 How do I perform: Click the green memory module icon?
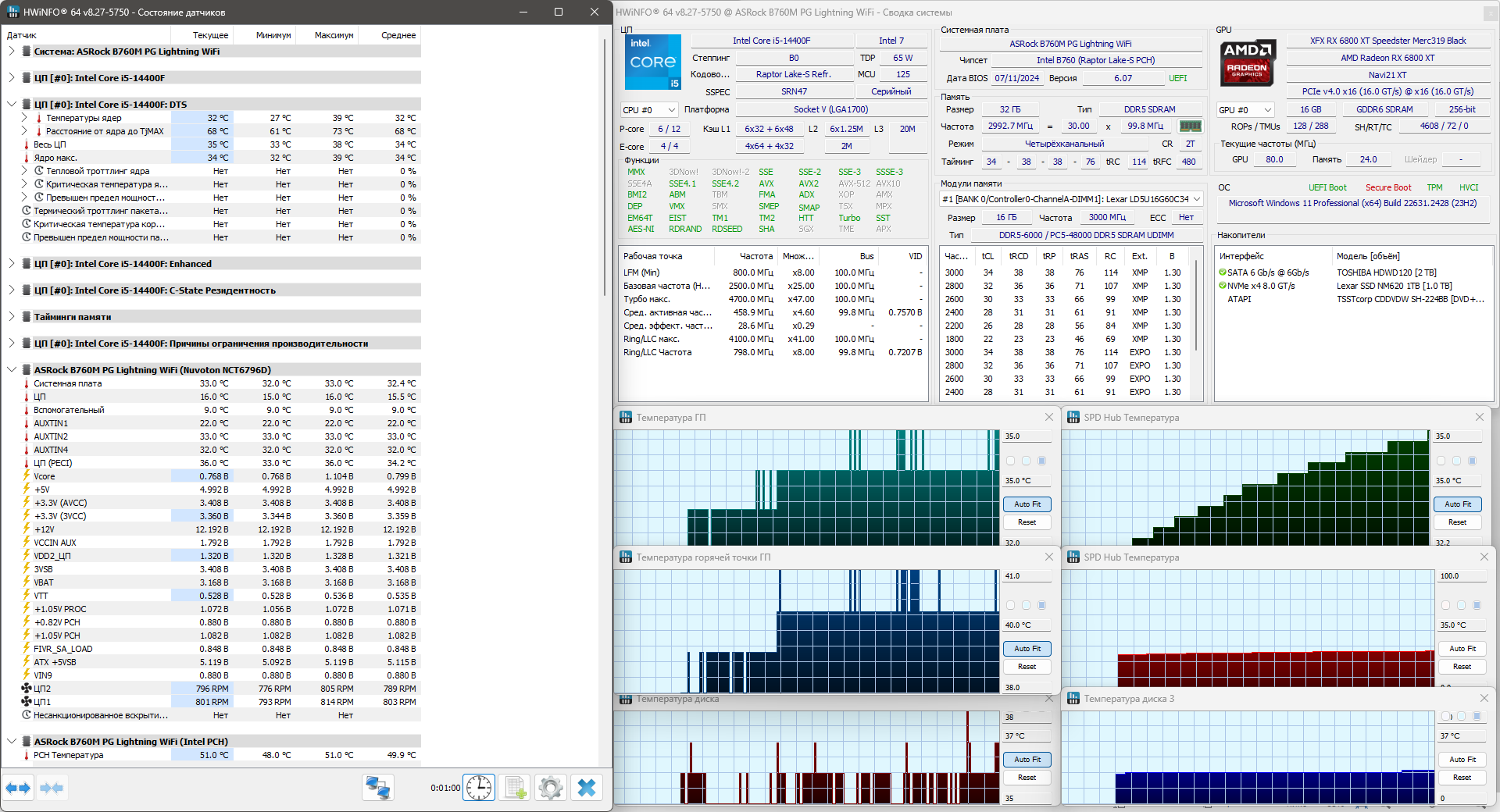pos(1190,126)
